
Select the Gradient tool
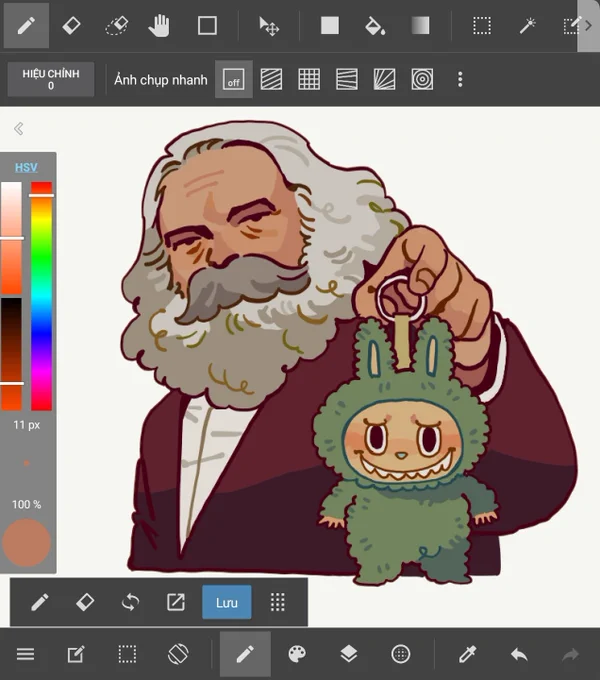click(x=420, y=25)
